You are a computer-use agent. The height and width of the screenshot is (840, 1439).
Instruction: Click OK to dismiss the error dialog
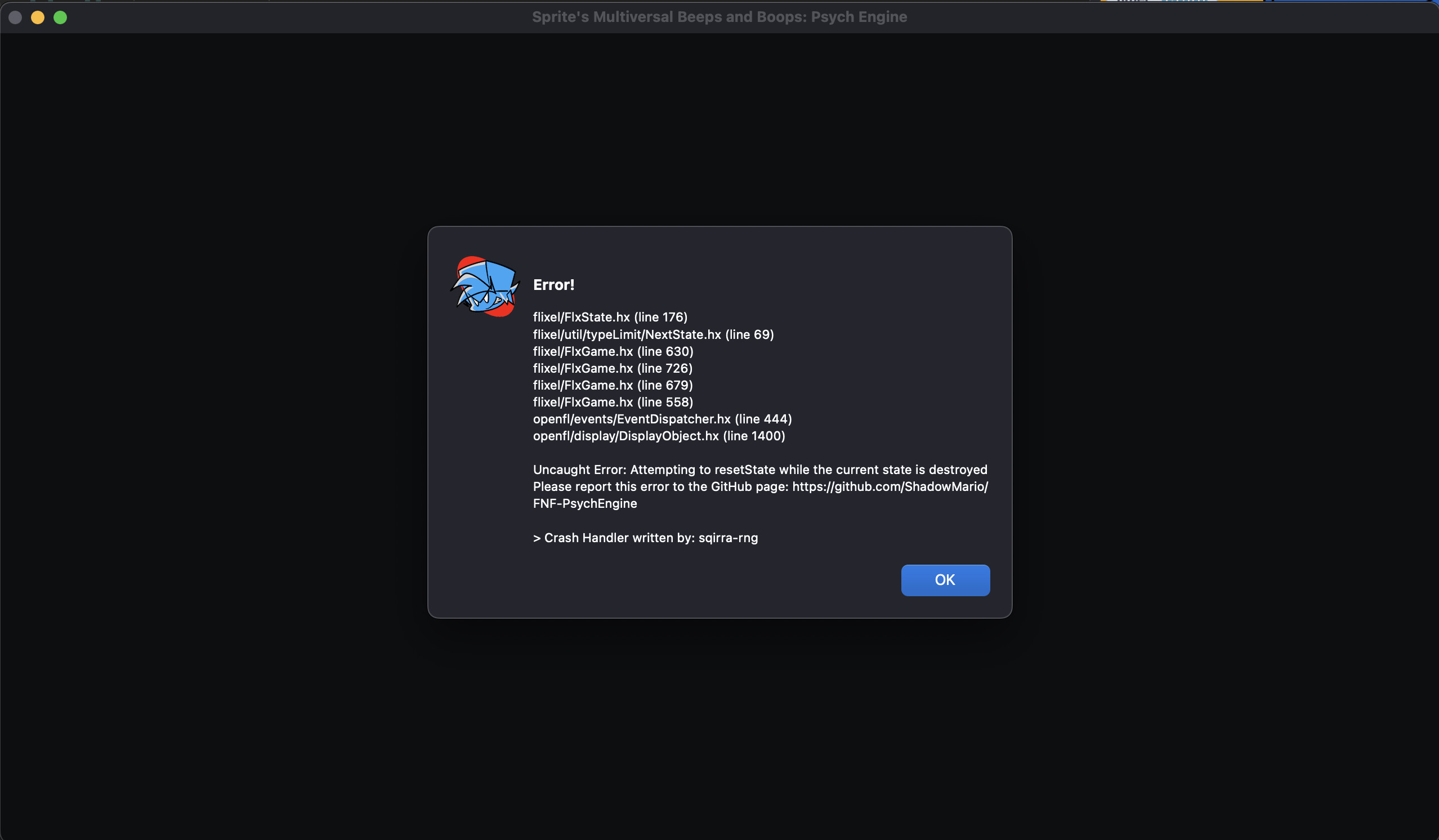coord(945,579)
